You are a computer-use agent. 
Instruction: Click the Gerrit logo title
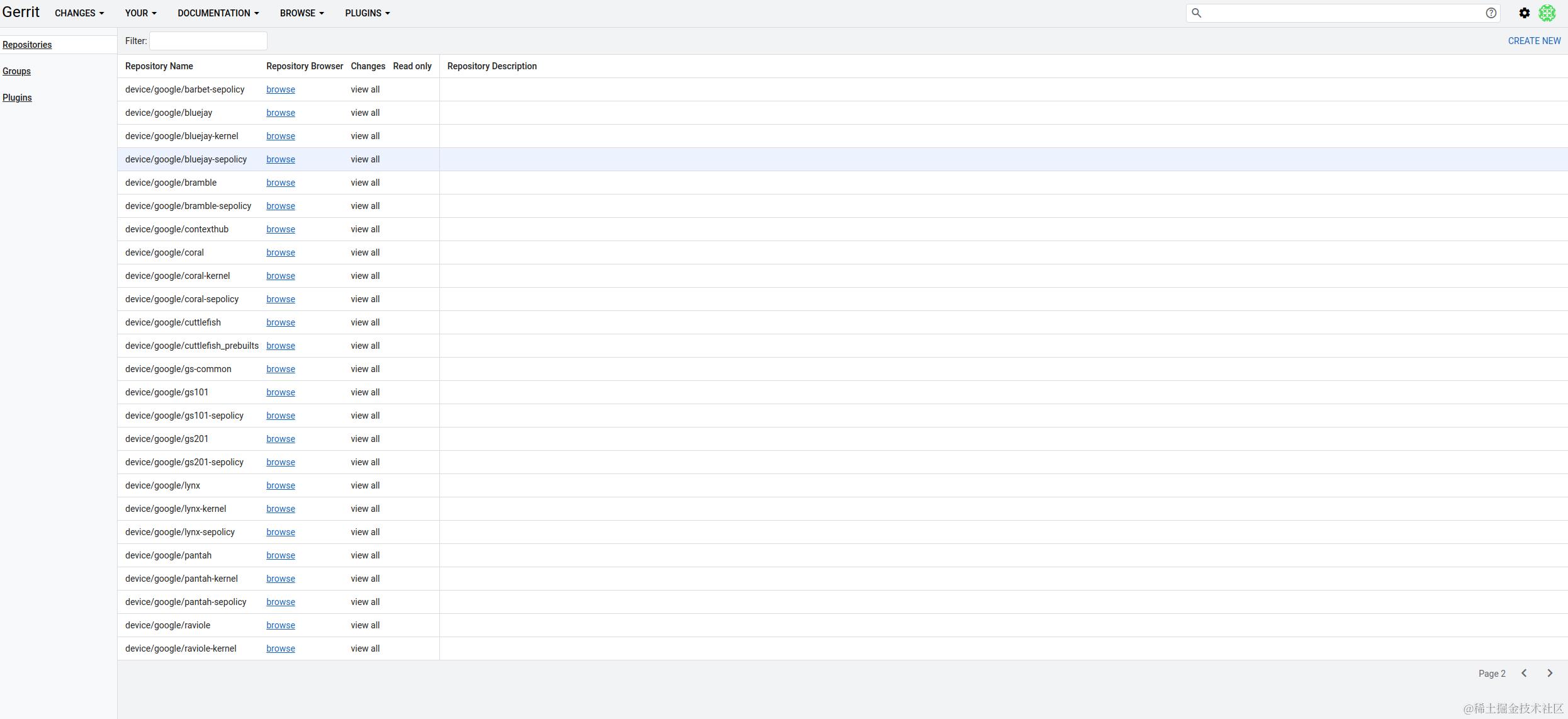click(x=21, y=12)
